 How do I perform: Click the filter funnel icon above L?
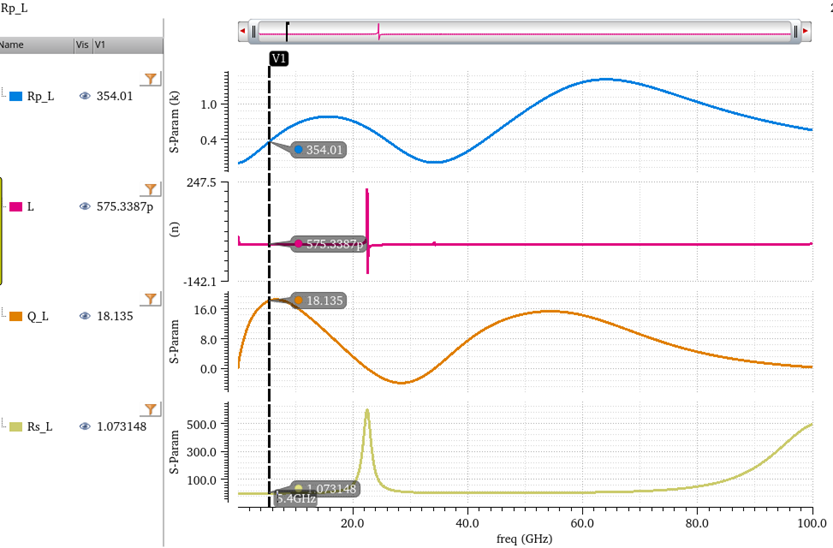(150, 188)
